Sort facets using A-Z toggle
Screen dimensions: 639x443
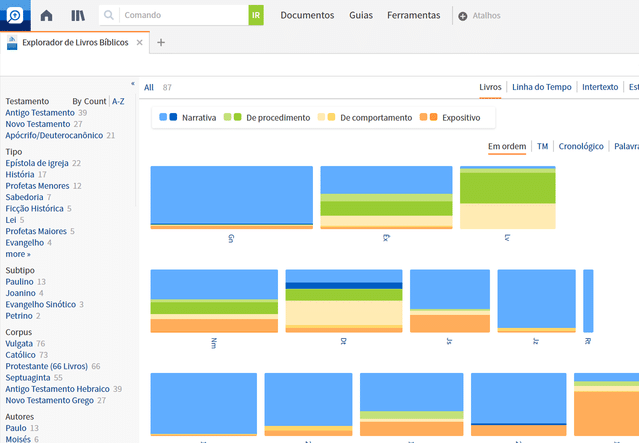coord(118,101)
